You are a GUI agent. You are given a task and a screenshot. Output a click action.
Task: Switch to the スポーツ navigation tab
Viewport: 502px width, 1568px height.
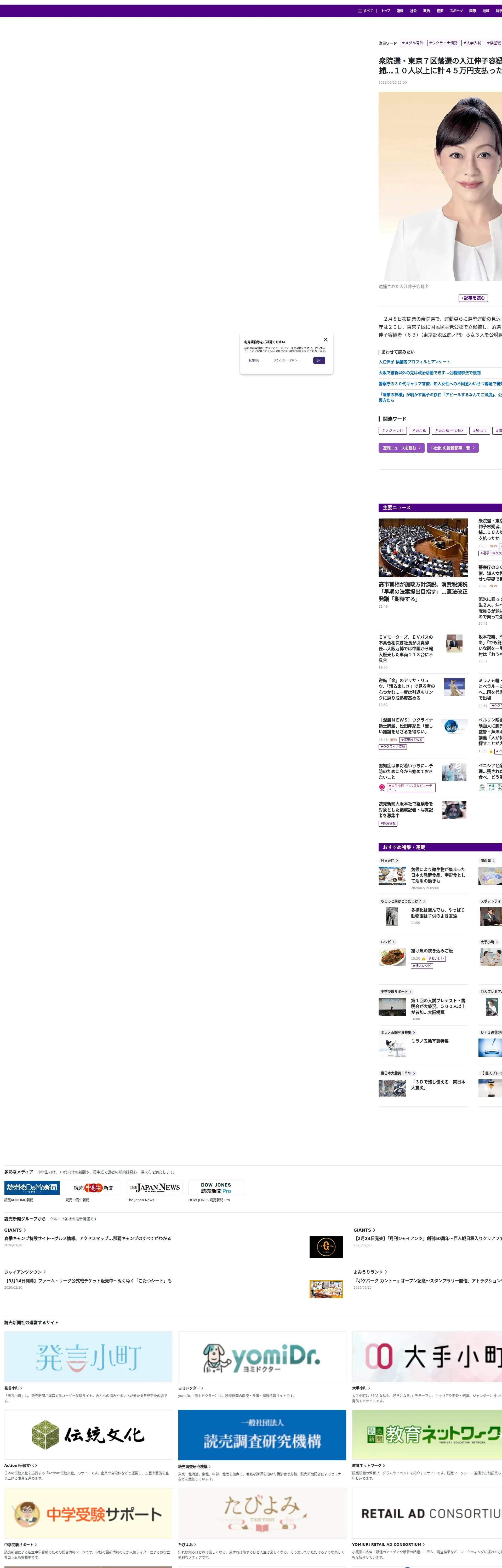(x=456, y=11)
